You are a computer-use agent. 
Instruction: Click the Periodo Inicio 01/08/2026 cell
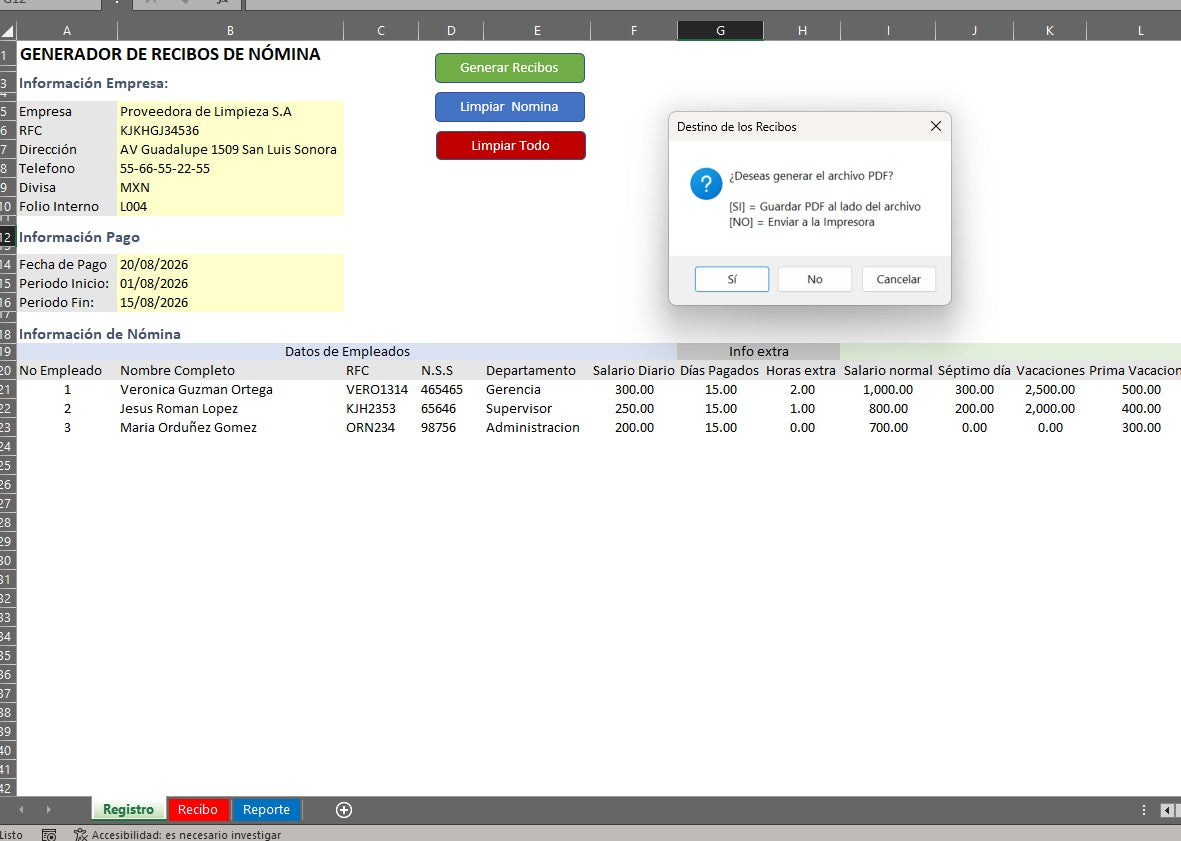[x=230, y=283]
